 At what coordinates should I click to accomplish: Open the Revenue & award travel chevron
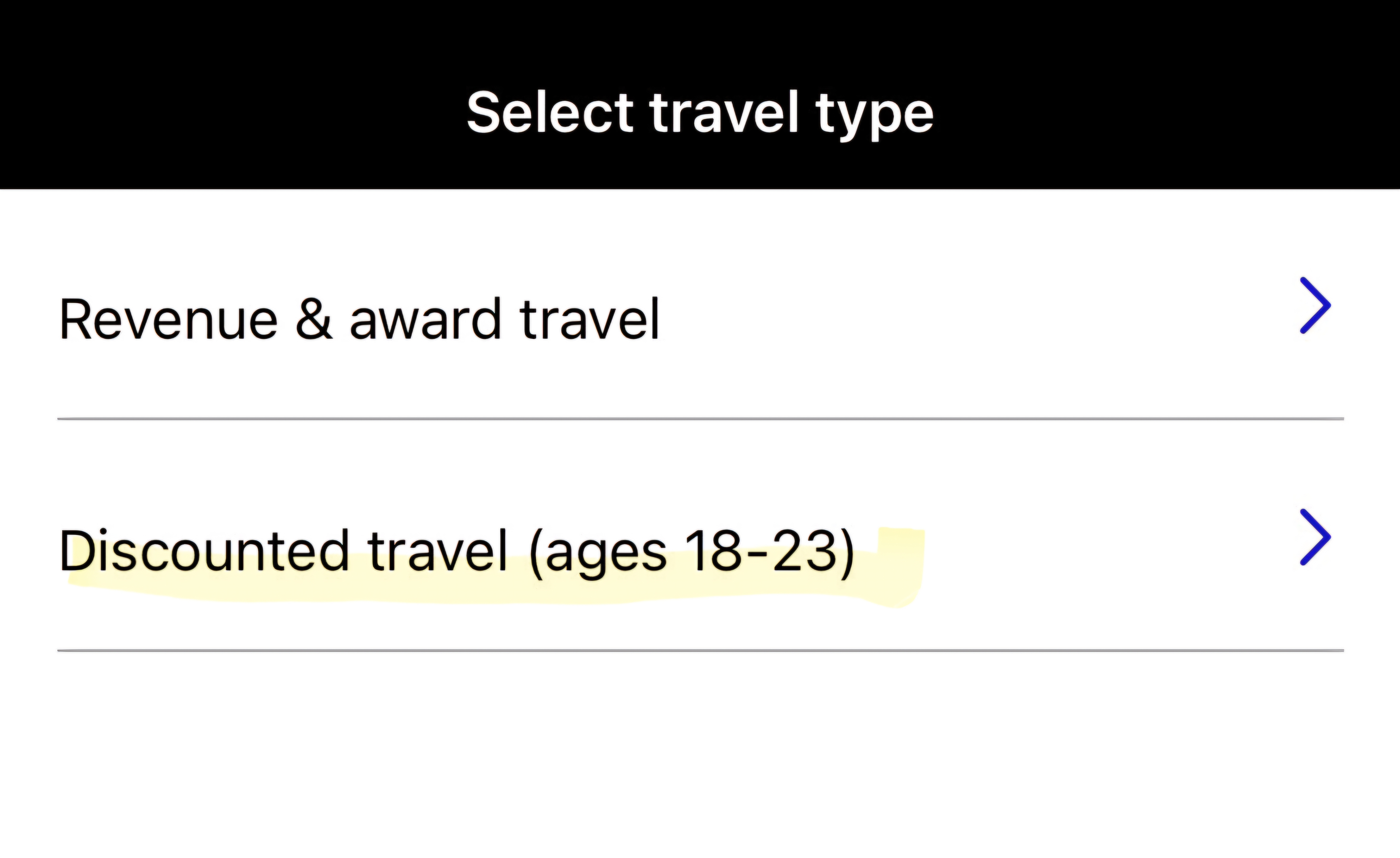(1315, 306)
